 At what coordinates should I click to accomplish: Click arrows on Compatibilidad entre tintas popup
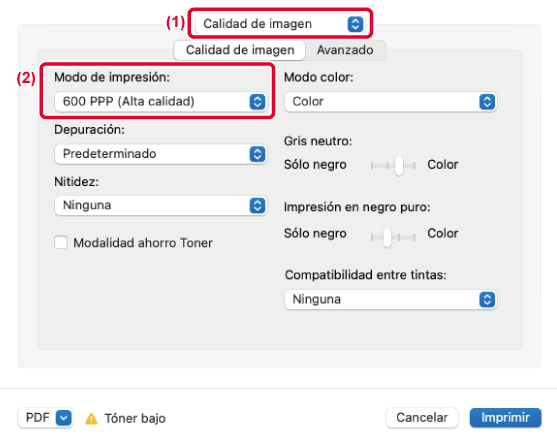(x=487, y=299)
